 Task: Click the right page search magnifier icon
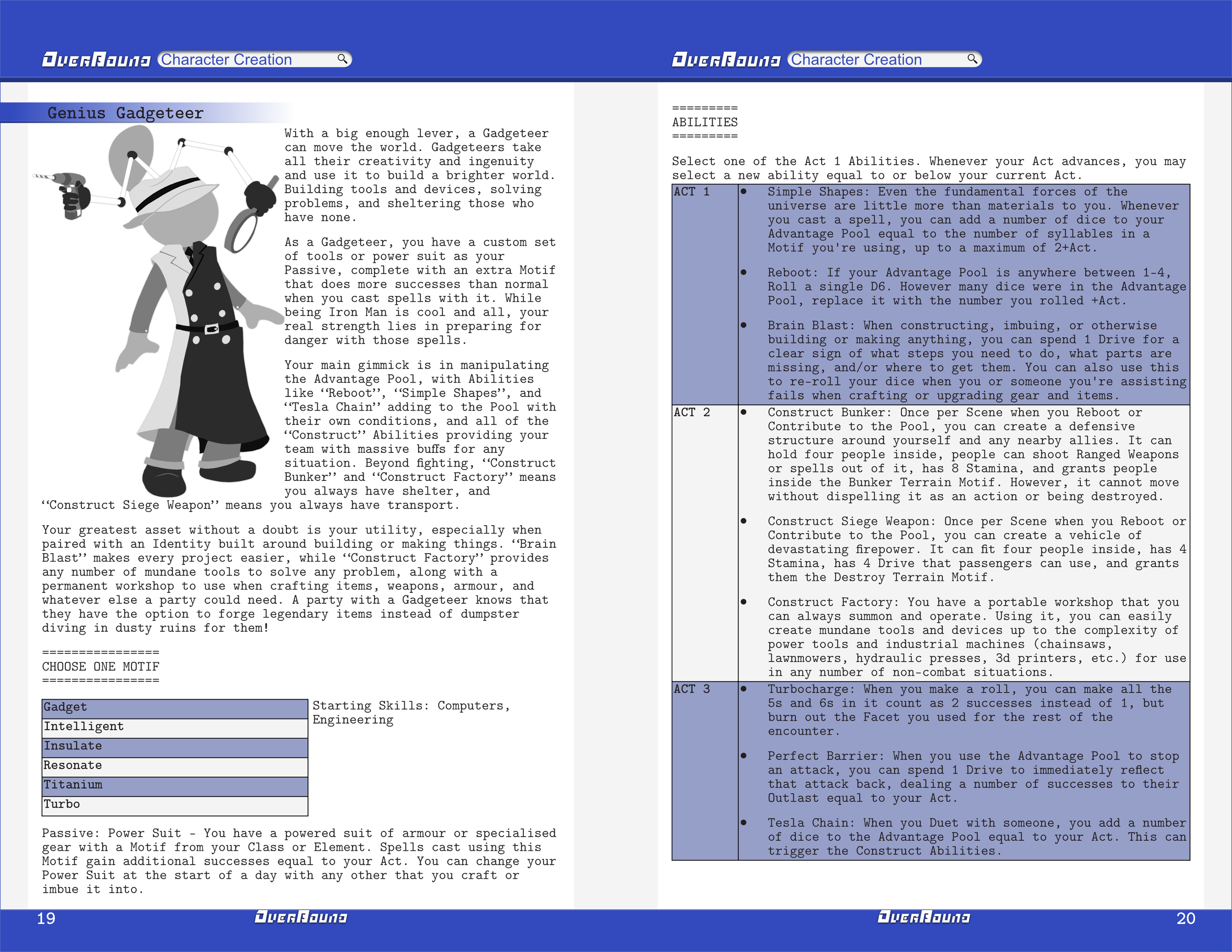click(x=971, y=59)
